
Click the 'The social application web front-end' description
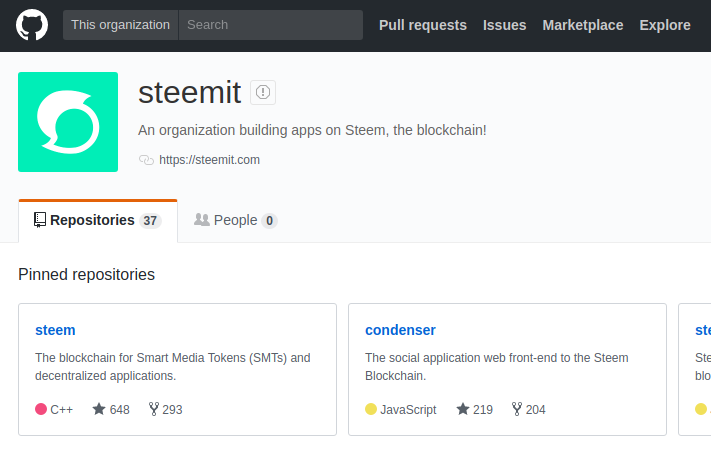pyautogui.click(x=497, y=367)
